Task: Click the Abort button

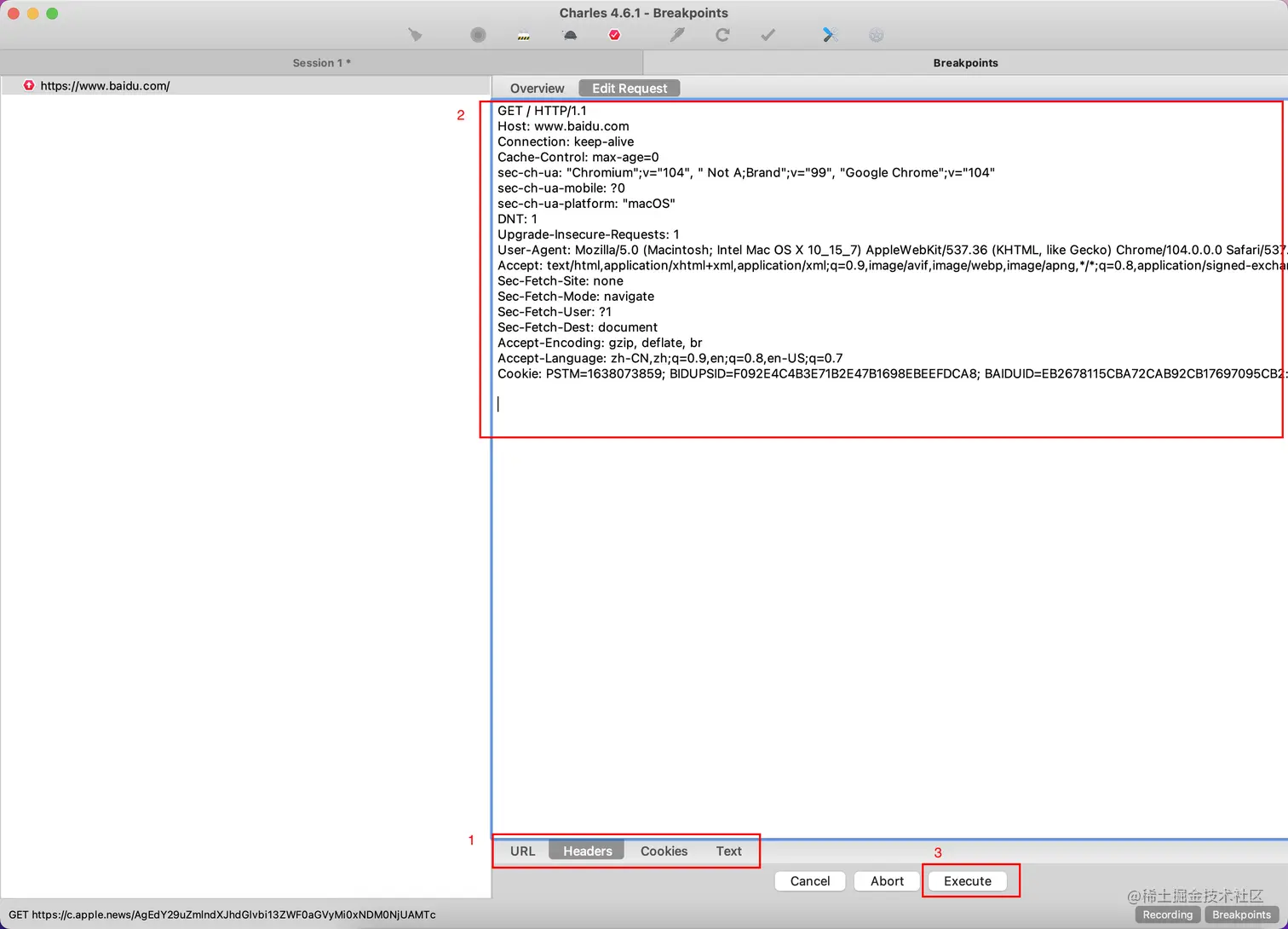Action: pyautogui.click(x=887, y=881)
